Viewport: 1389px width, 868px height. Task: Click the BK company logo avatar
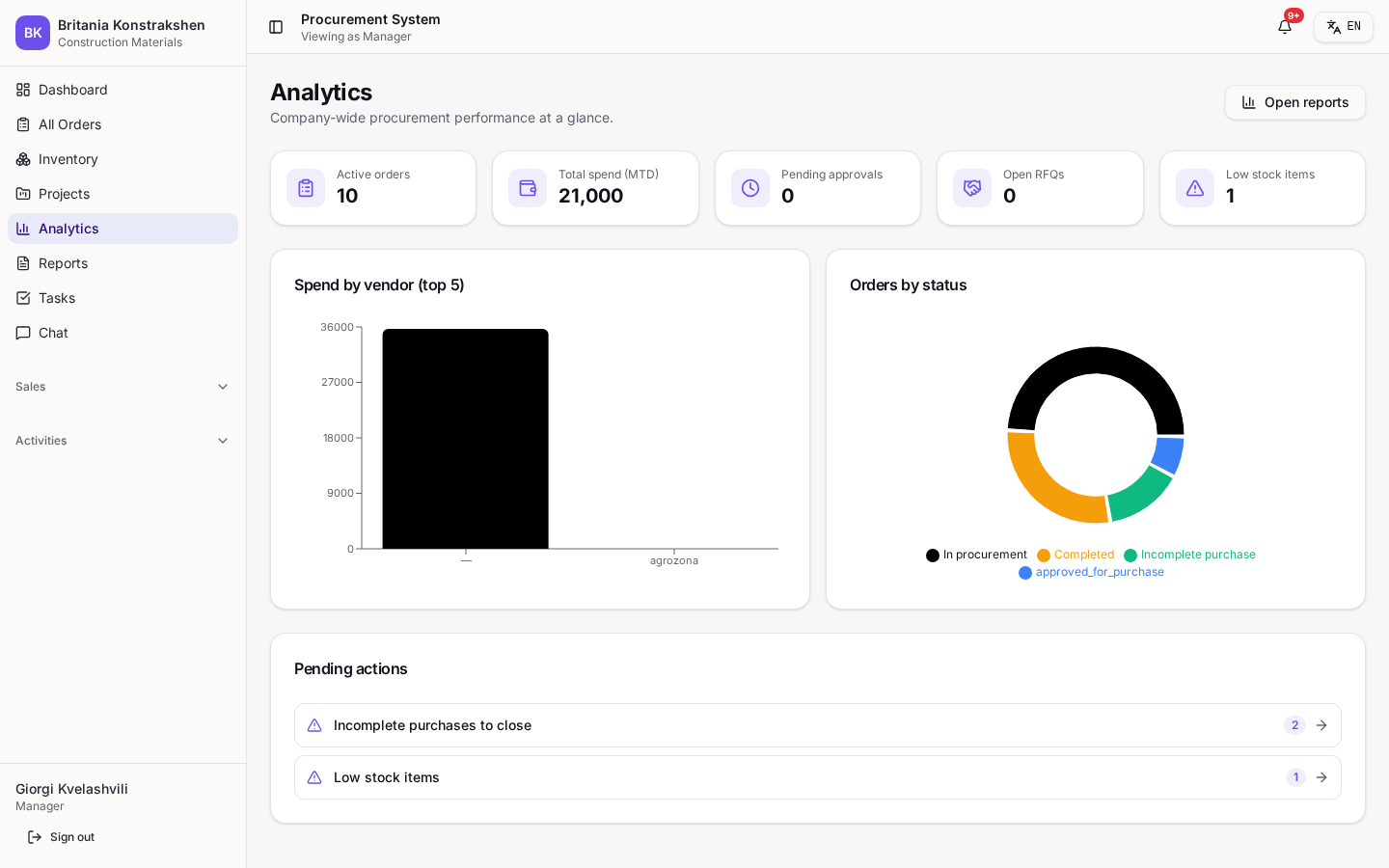pos(33,33)
